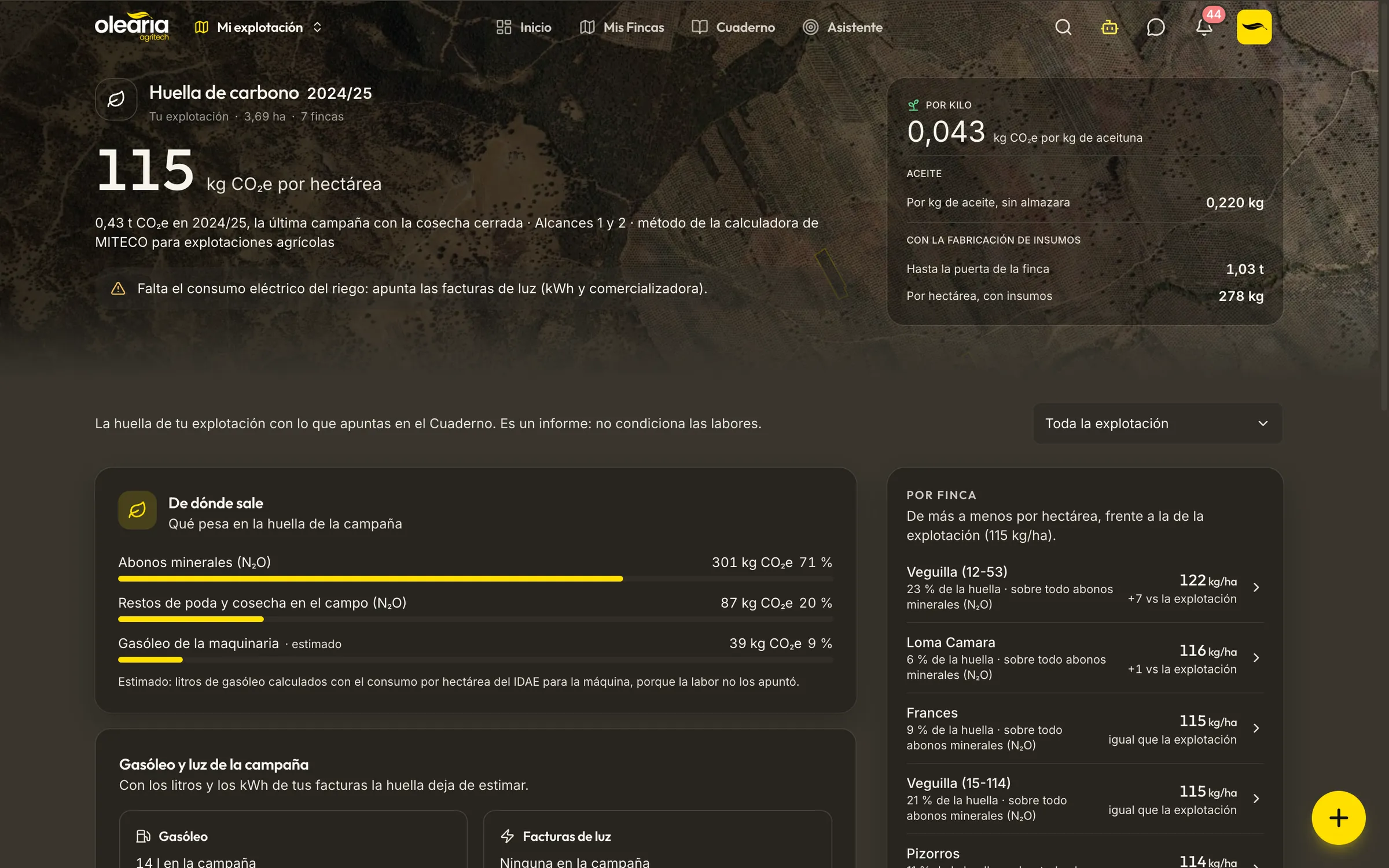Go to Asistente in navigation
Image resolution: width=1389 pixels, height=868 pixels.
coord(843,27)
